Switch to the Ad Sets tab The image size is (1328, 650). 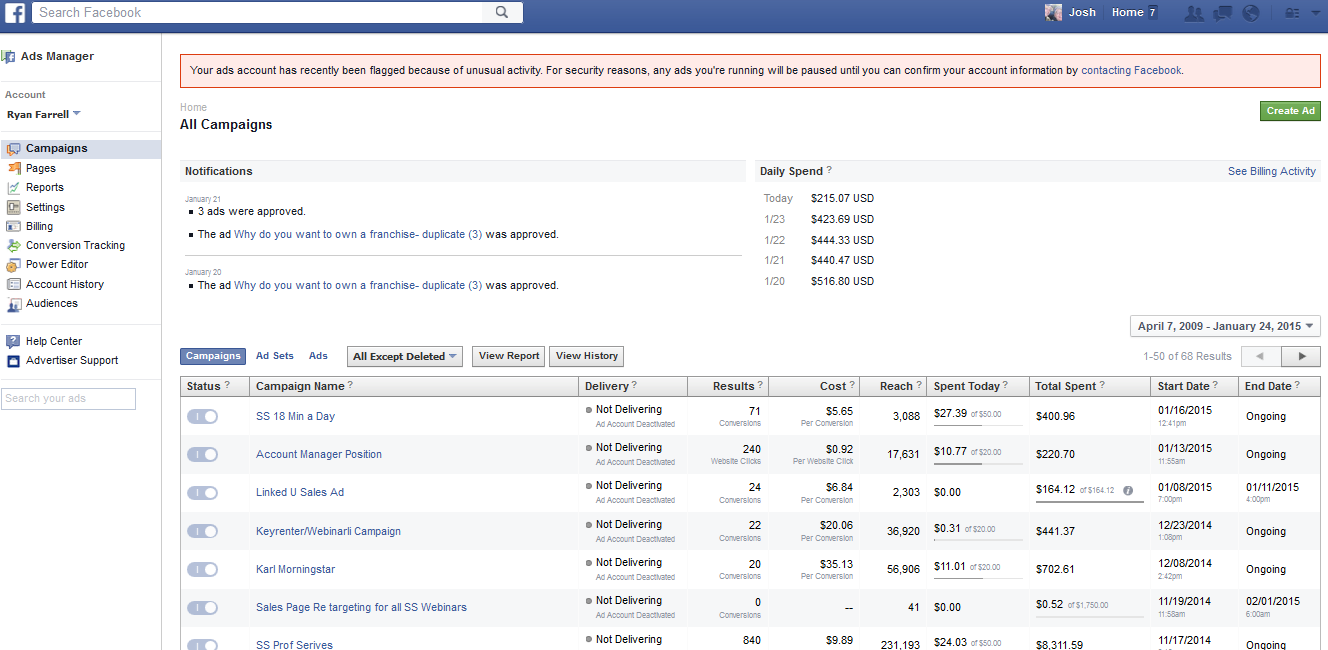275,356
